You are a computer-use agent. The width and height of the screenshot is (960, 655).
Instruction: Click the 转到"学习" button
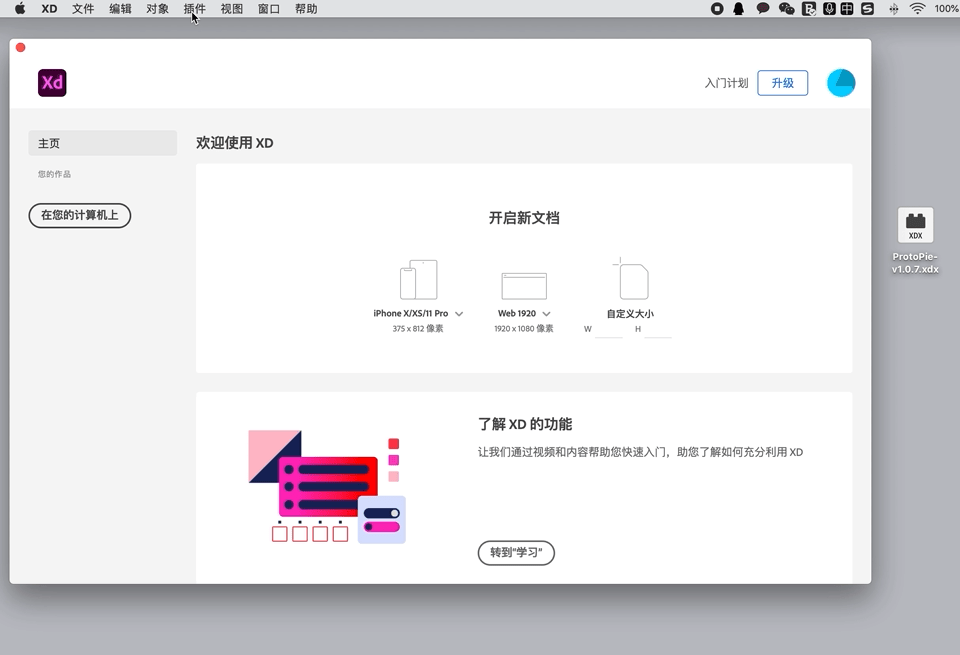[x=516, y=553]
